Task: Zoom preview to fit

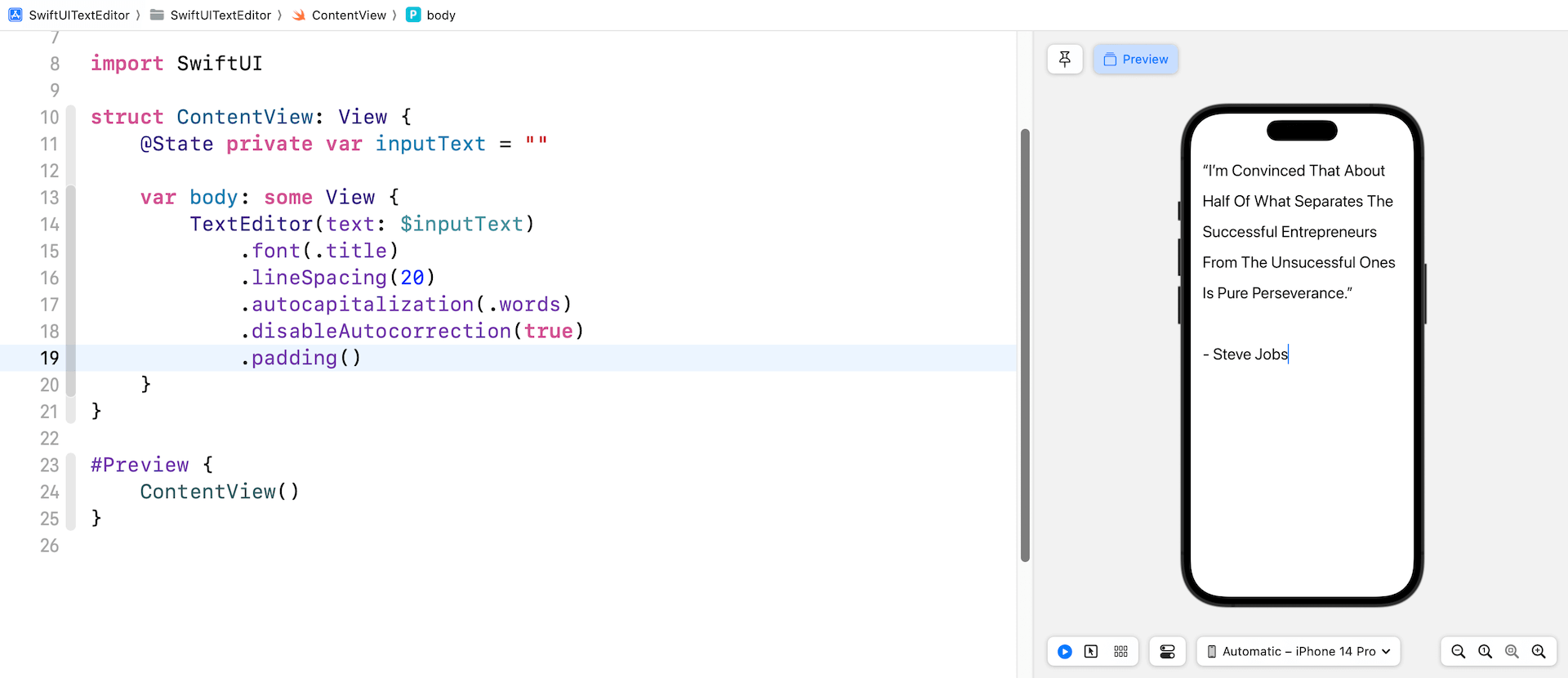Action: pos(1512,651)
